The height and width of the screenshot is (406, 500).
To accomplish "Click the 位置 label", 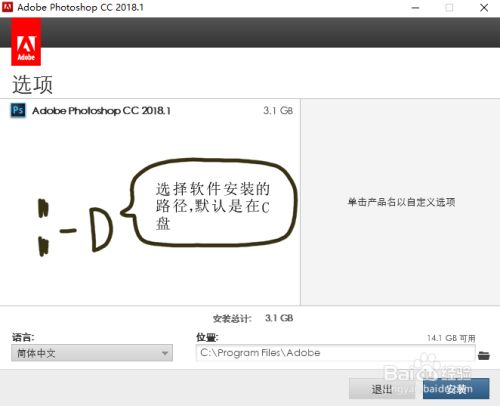I will [207, 337].
